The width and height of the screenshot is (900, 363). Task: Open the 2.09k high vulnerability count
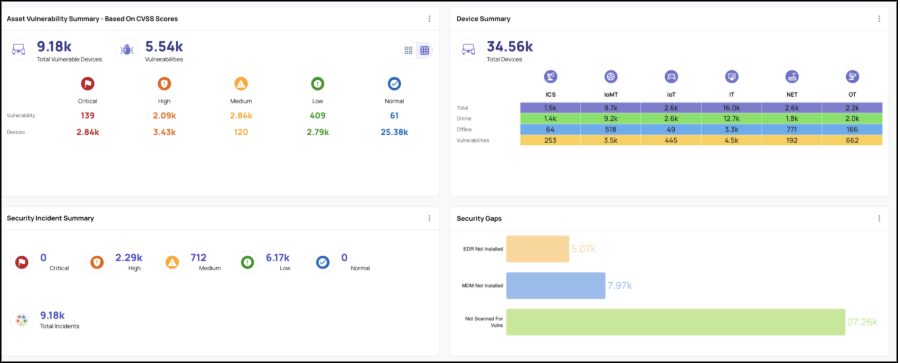point(164,116)
